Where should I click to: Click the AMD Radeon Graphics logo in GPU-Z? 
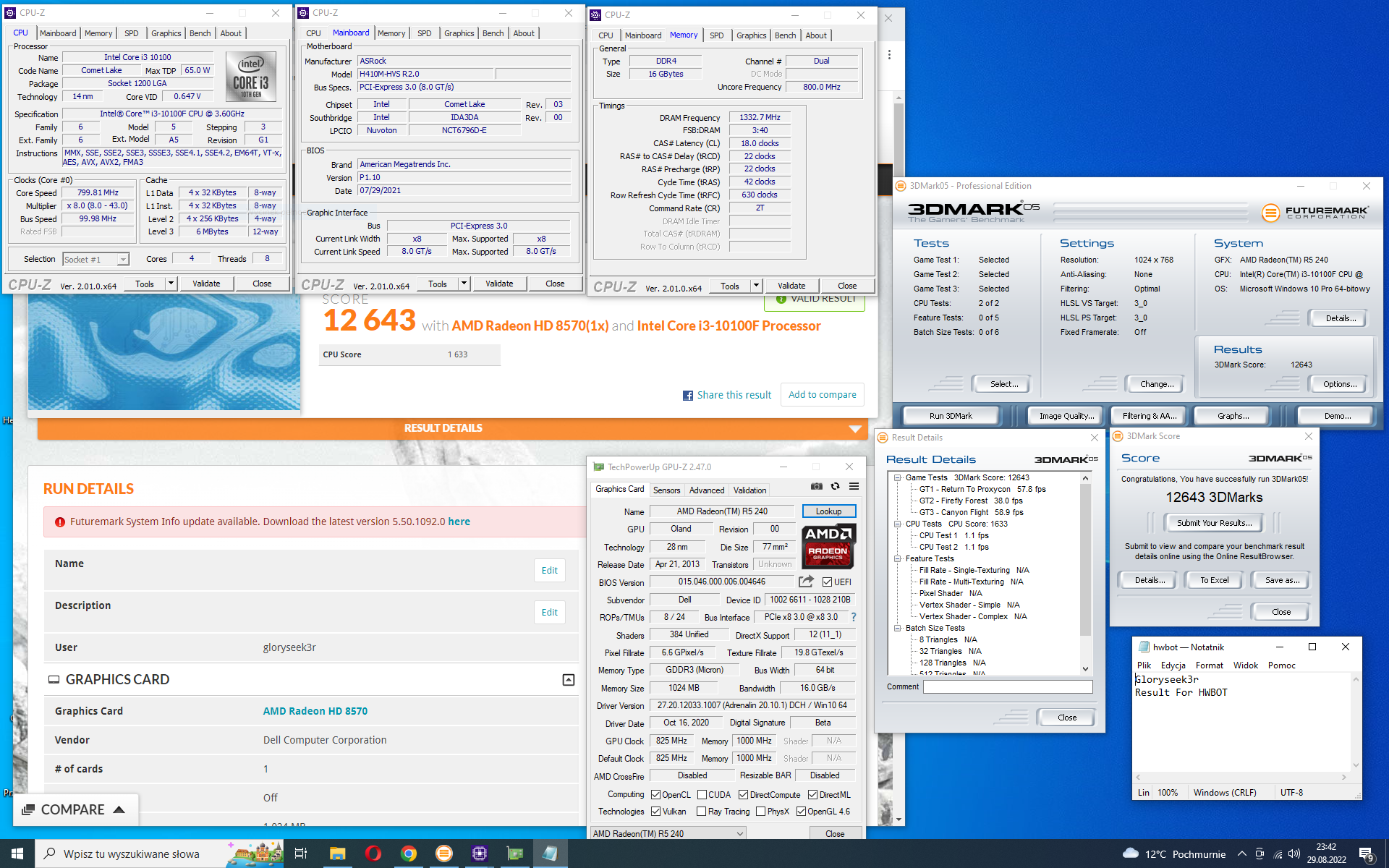point(828,546)
